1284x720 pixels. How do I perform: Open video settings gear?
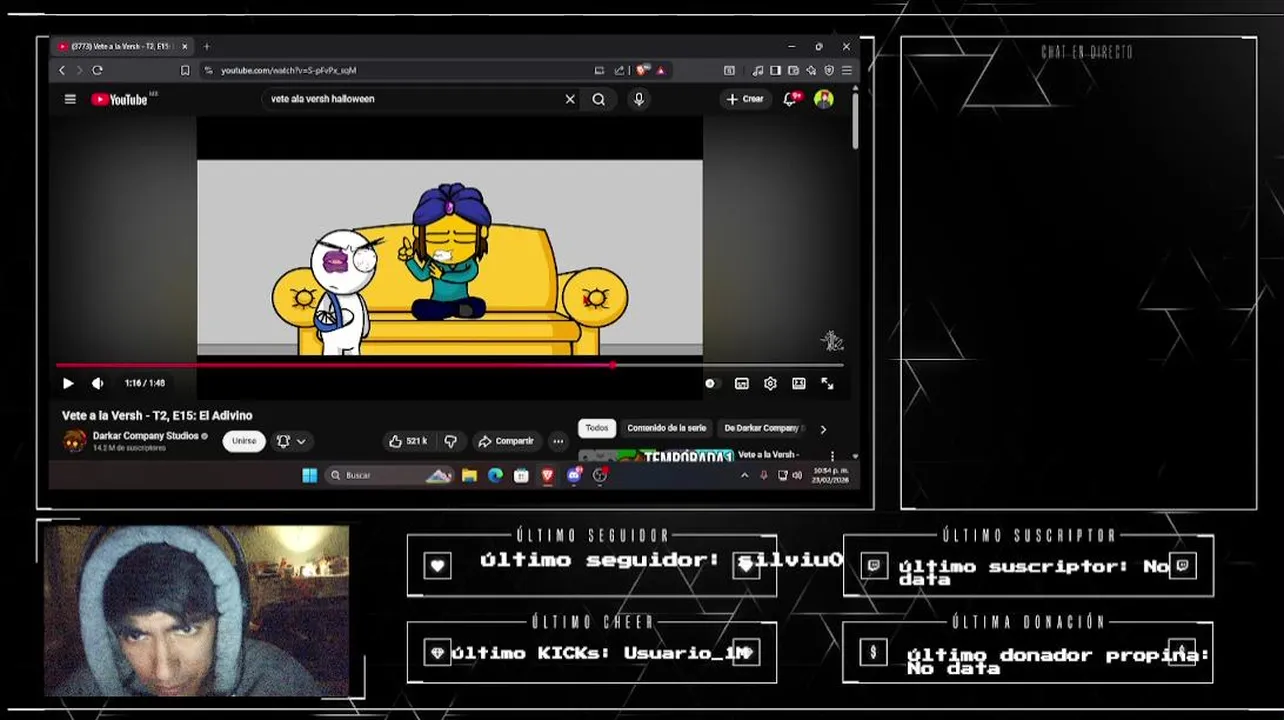coord(770,383)
